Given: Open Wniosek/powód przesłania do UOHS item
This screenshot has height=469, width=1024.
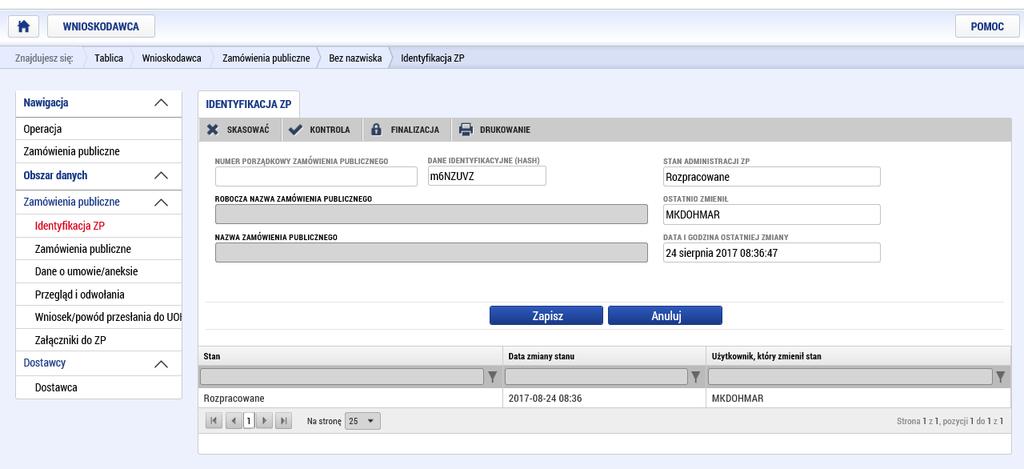Looking at the screenshot, I should point(99,317).
